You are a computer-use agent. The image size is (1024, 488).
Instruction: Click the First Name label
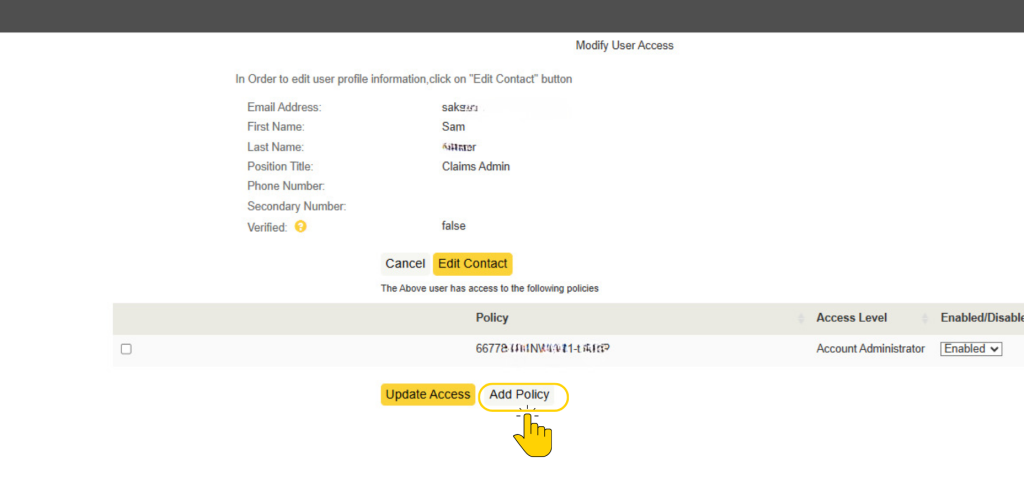pos(276,127)
